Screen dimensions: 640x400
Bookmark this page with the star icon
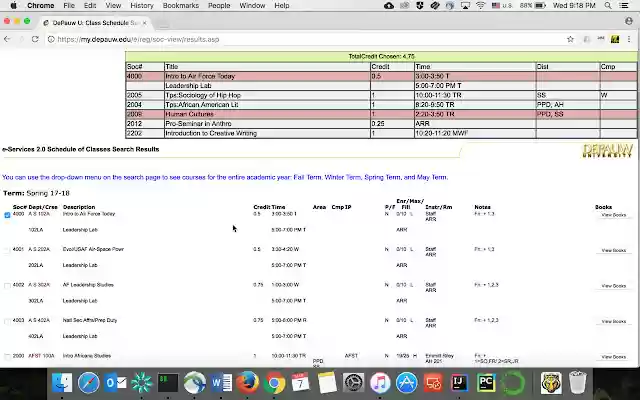[571, 39]
